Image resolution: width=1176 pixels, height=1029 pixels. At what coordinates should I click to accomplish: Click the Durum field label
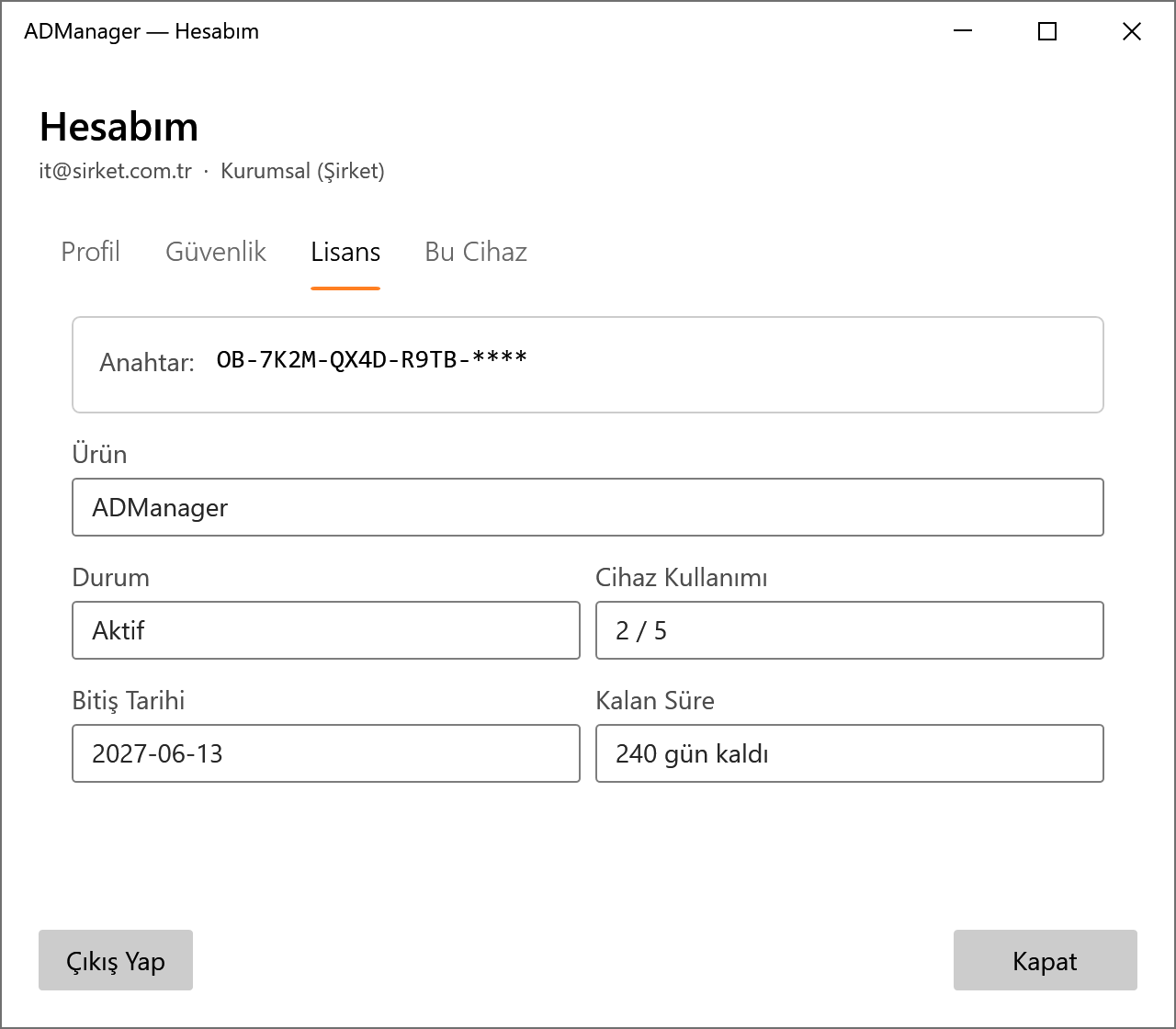pos(110,577)
